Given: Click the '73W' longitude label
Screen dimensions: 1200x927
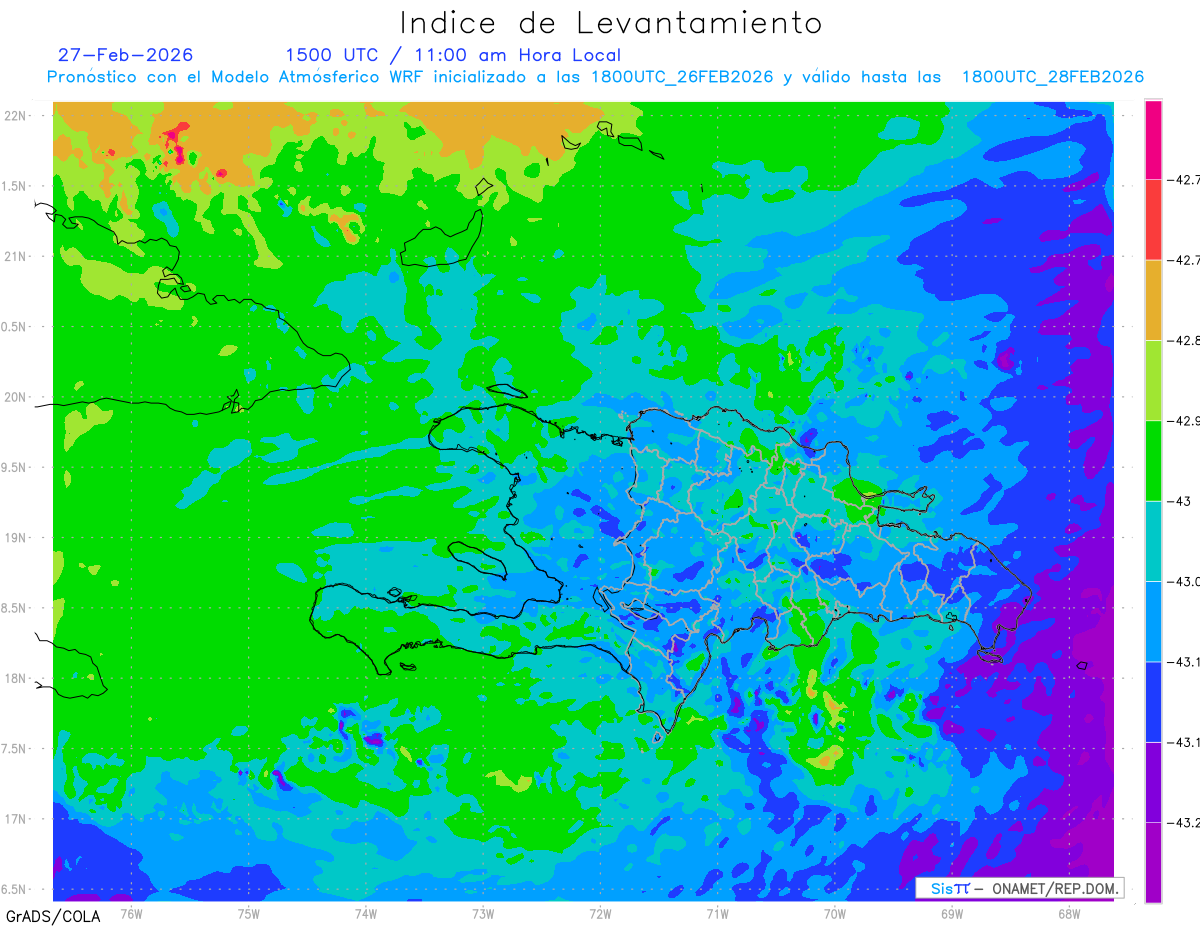Looking at the screenshot, I should [483, 913].
